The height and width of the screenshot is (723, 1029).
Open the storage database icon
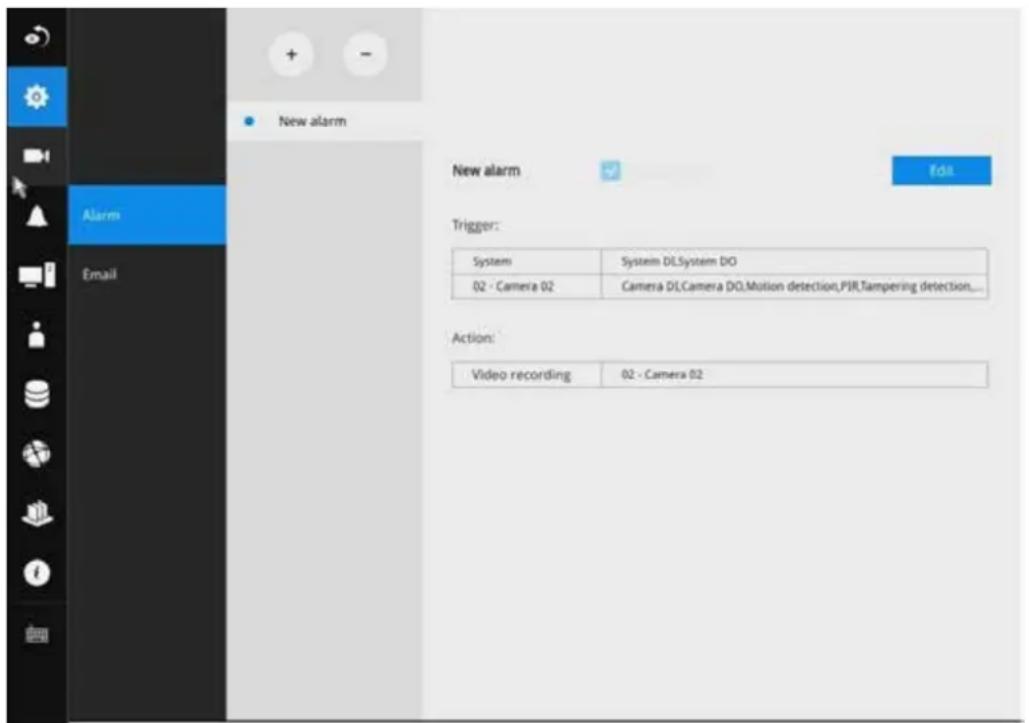[37, 394]
